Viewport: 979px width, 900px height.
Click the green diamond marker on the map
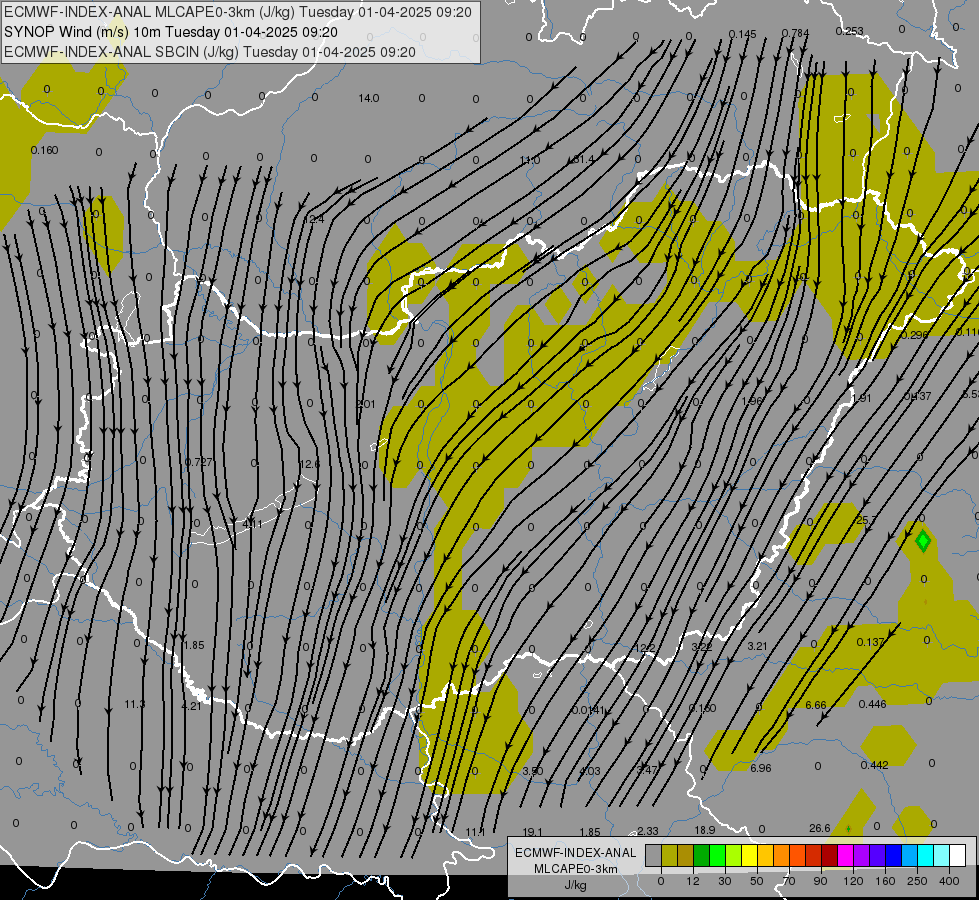(x=923, y=541)
